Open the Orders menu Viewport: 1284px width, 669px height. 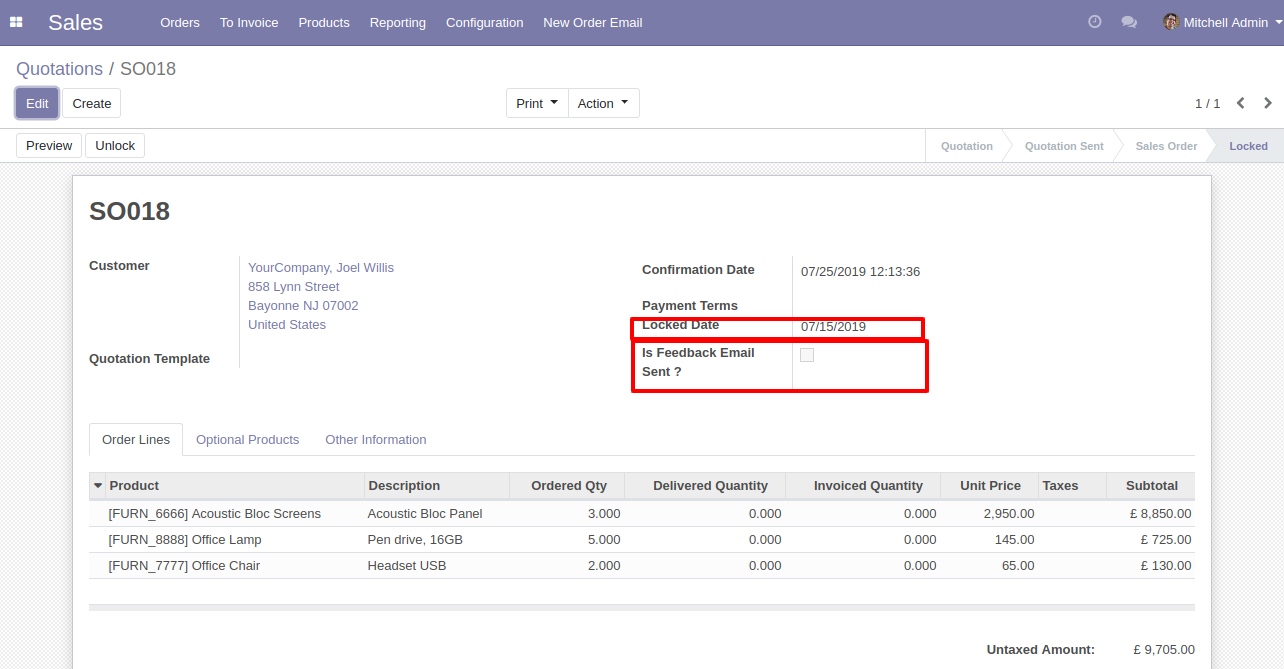tap(180, 22)
